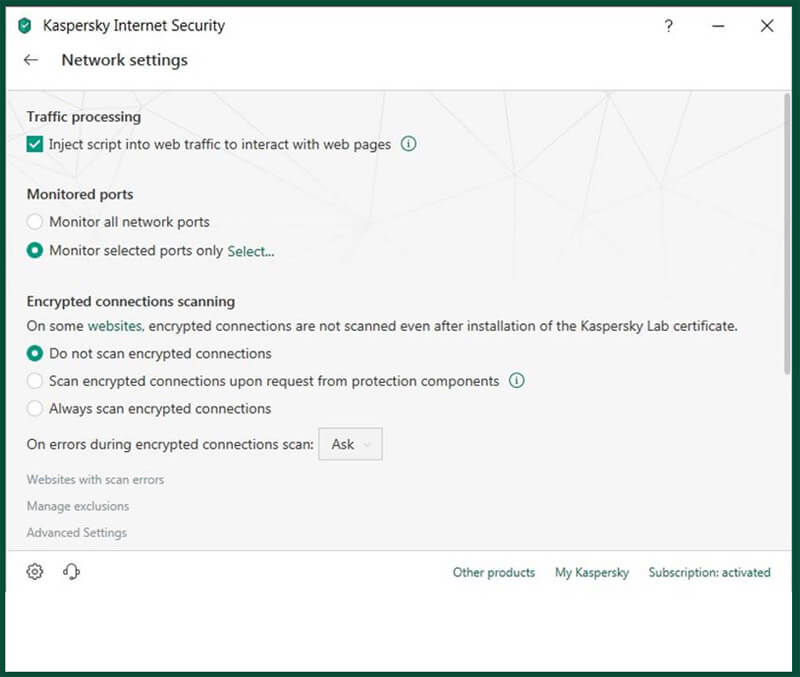Open Manage exclusions
The height and width of the screenshot is (677, 800).
(78, 506)
